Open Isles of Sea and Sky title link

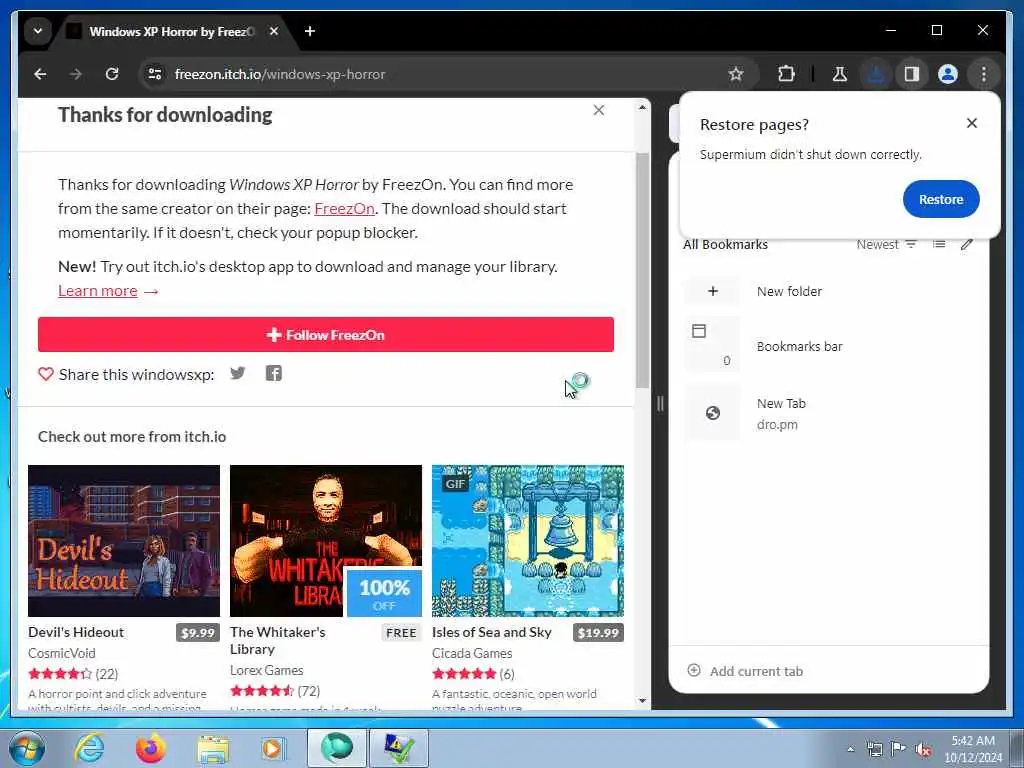pos(492,632)
